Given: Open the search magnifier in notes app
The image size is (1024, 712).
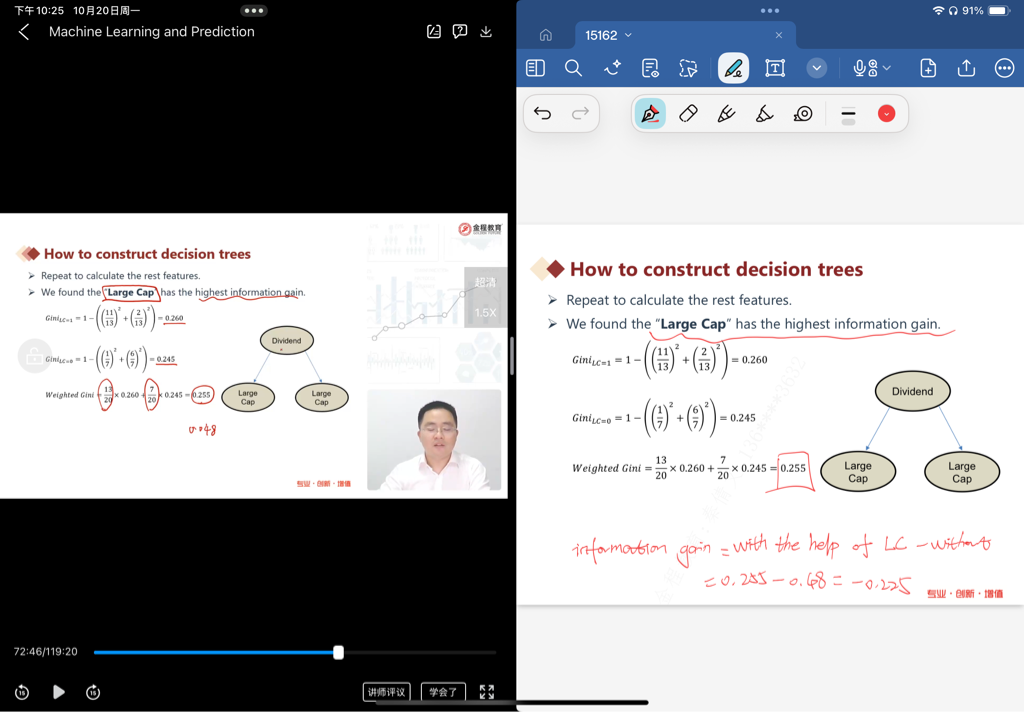Looking at the screenshot, I should click(573, 68).
